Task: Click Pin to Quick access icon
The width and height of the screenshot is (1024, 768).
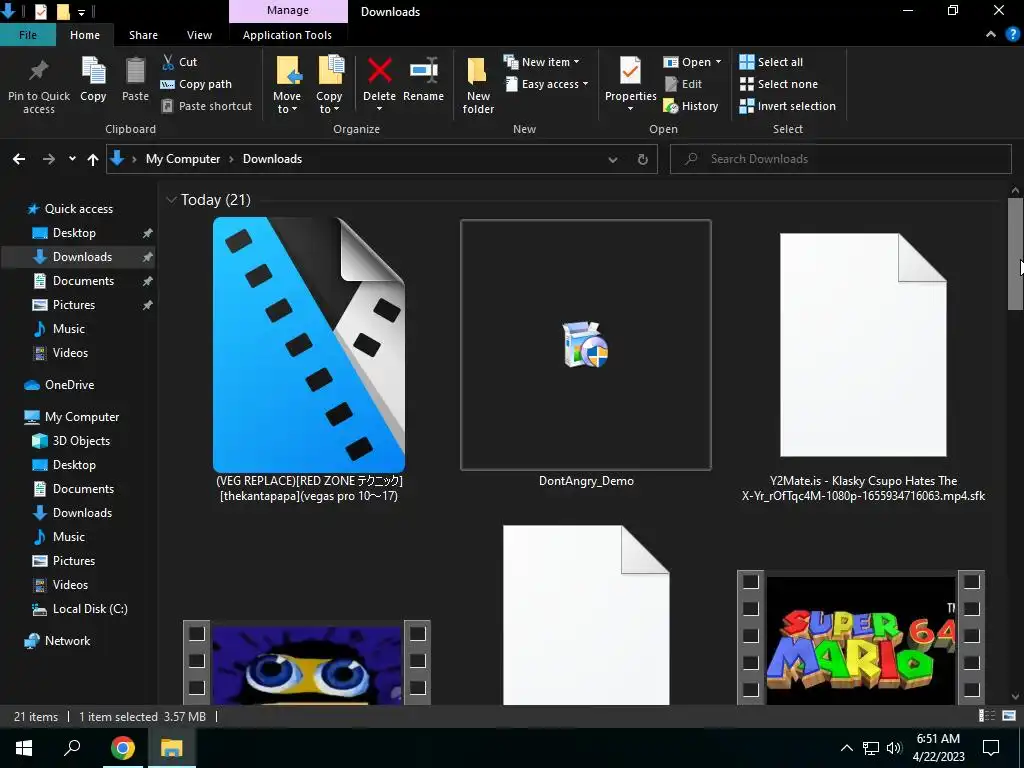Action: (x=39, y=71)
